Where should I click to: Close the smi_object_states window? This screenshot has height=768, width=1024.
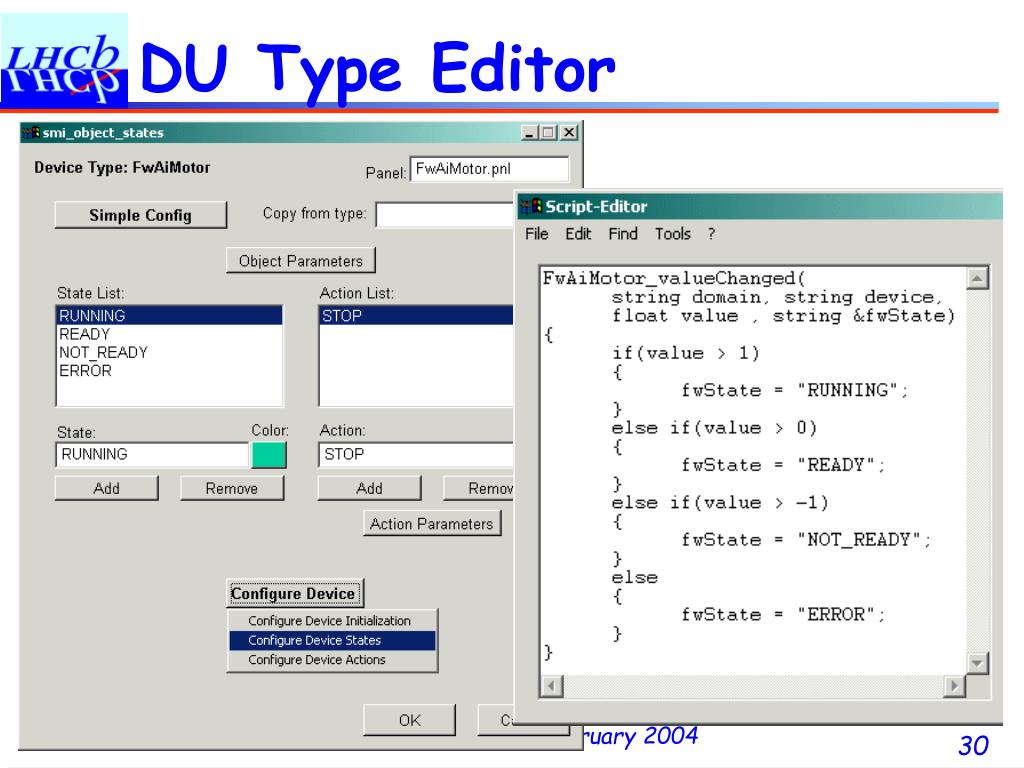coord(569,133)
